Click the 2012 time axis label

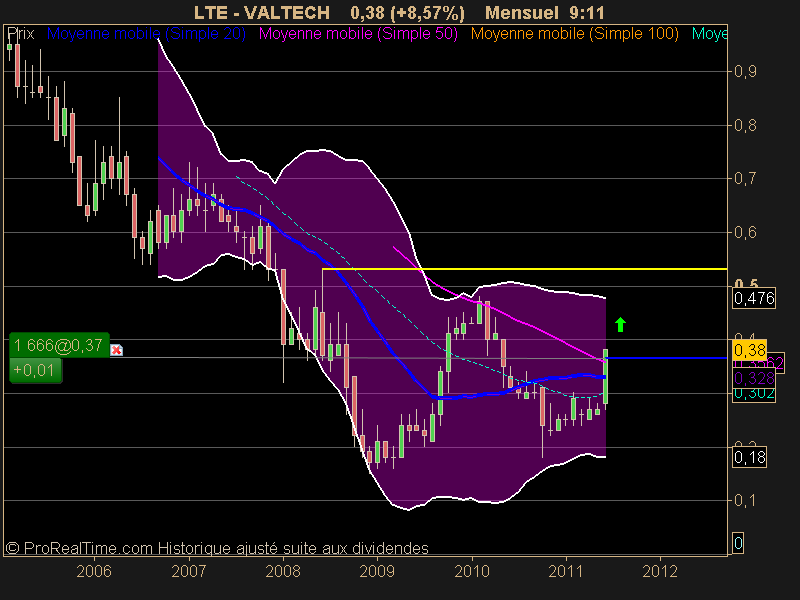pyautogui.click(x=660, y=571)
